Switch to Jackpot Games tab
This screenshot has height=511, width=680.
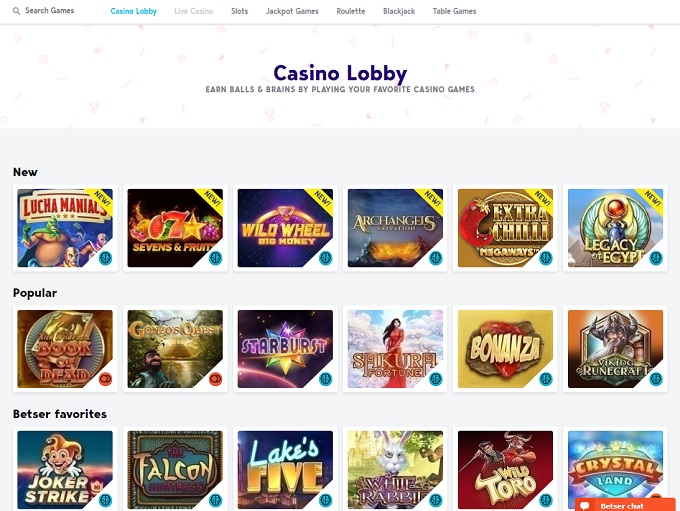coord(292,11)
